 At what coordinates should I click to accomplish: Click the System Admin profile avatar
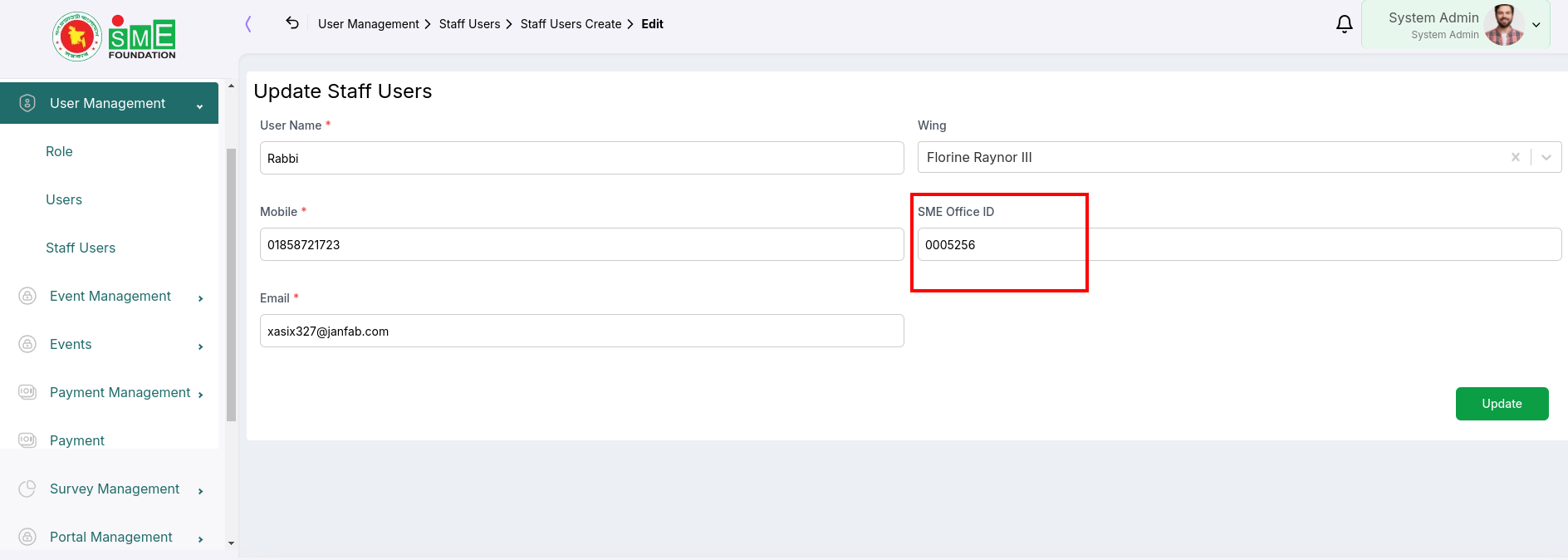(1504, 25)
